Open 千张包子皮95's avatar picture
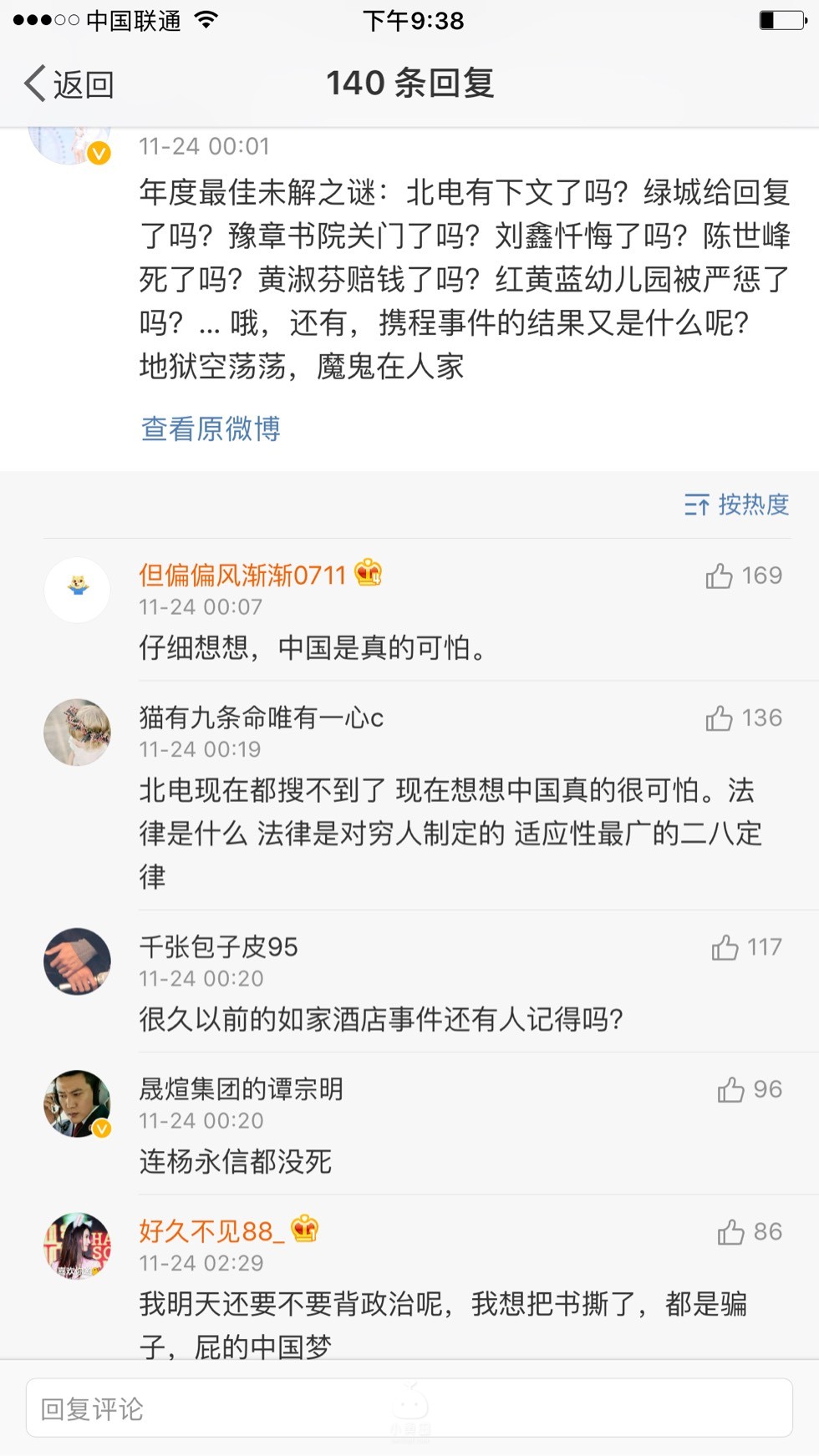 click(77, 961)
